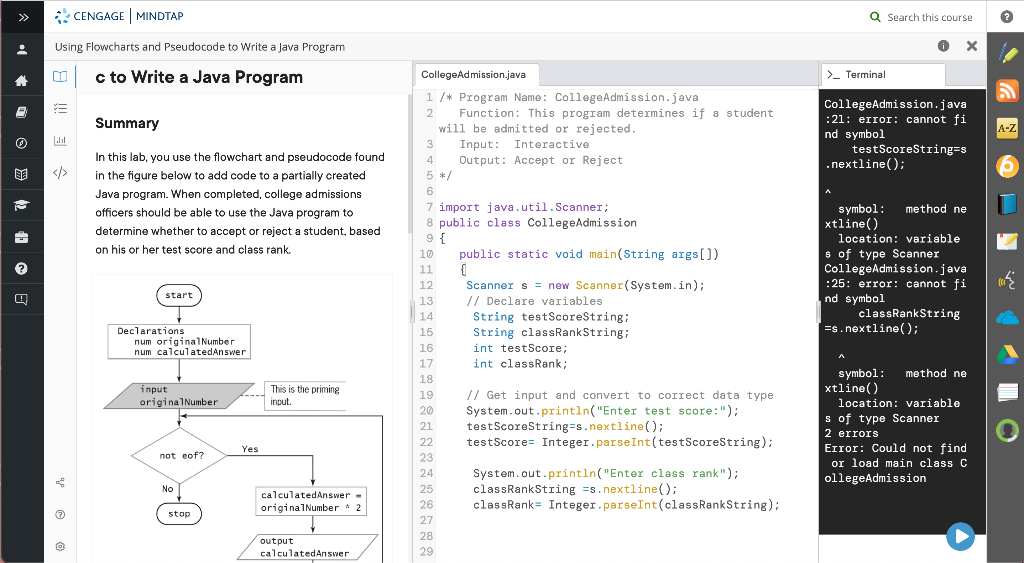This screenshot has width=1024, height=563.
Task: Open the question mark help in dark sidebar
Action: (x=22, y=268)
